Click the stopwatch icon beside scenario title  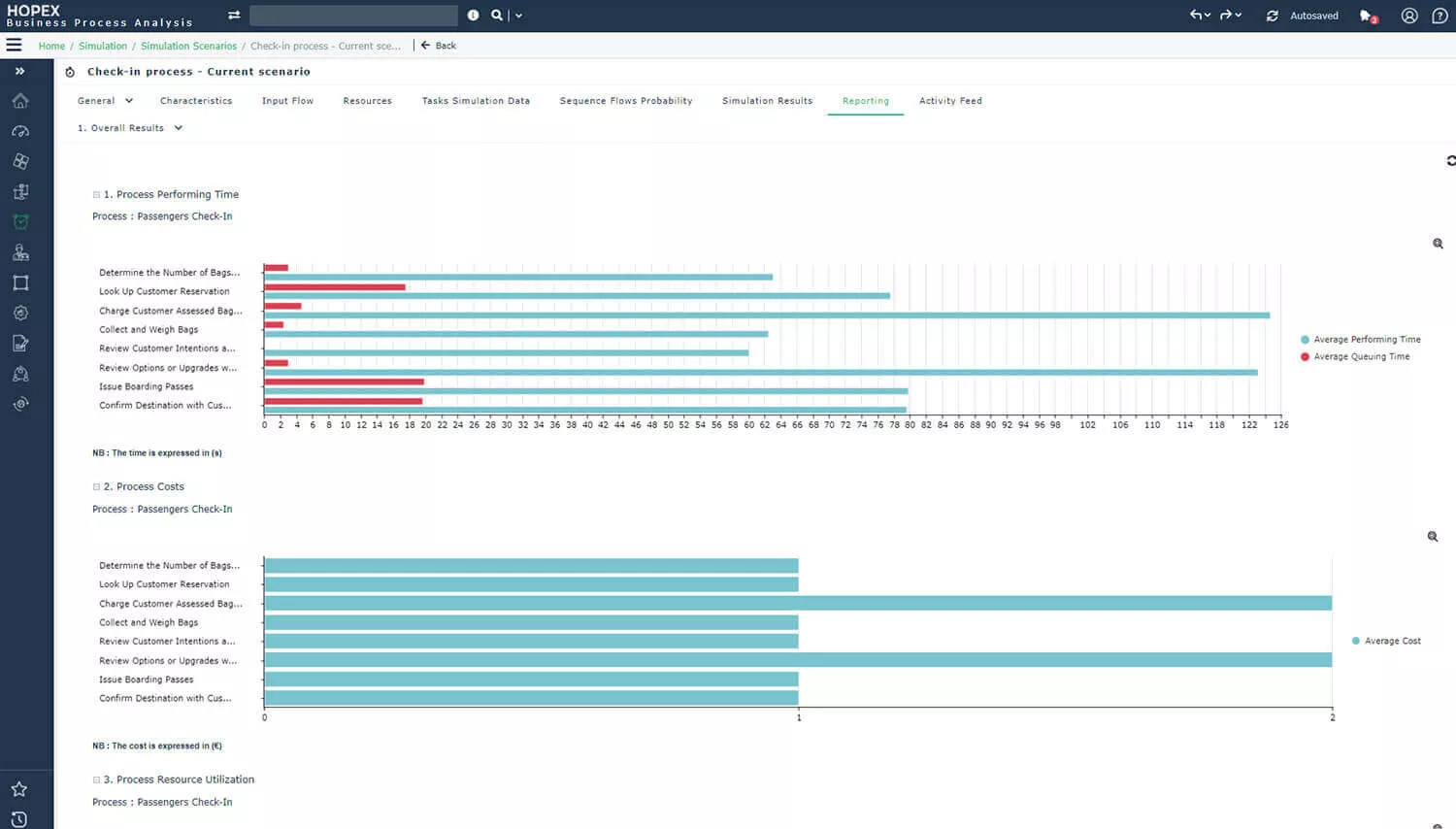70,72
